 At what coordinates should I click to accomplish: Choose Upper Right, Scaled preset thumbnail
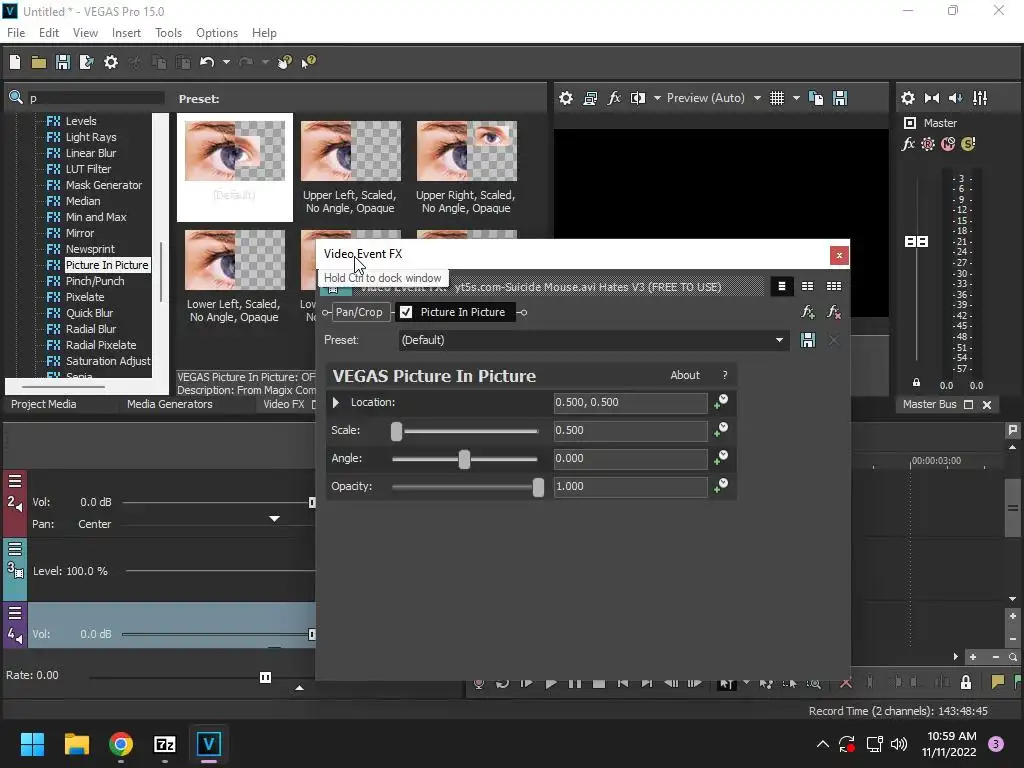(x=466, y=151)
